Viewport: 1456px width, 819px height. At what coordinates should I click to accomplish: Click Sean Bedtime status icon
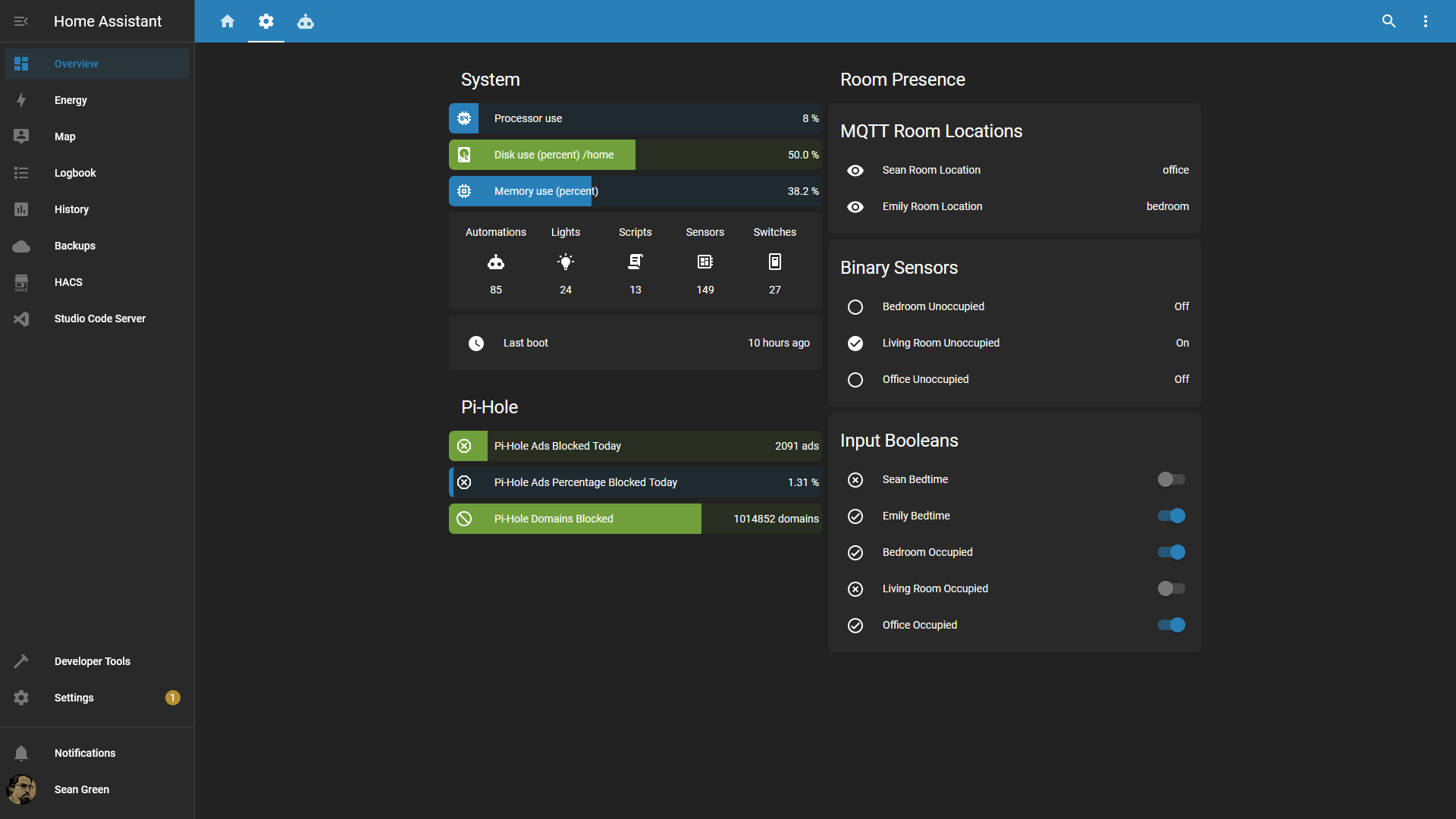pyautogui.click(x=855, y=480)
